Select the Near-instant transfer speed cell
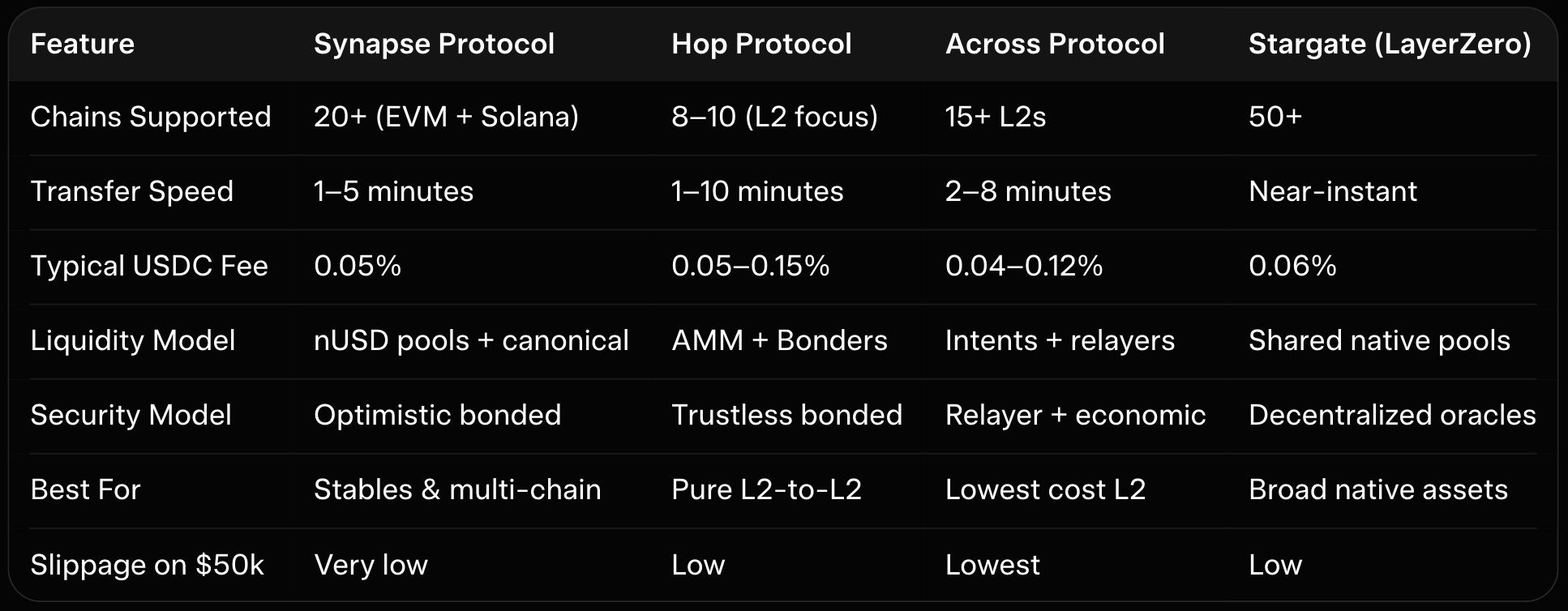 (x=1333, y=191)
